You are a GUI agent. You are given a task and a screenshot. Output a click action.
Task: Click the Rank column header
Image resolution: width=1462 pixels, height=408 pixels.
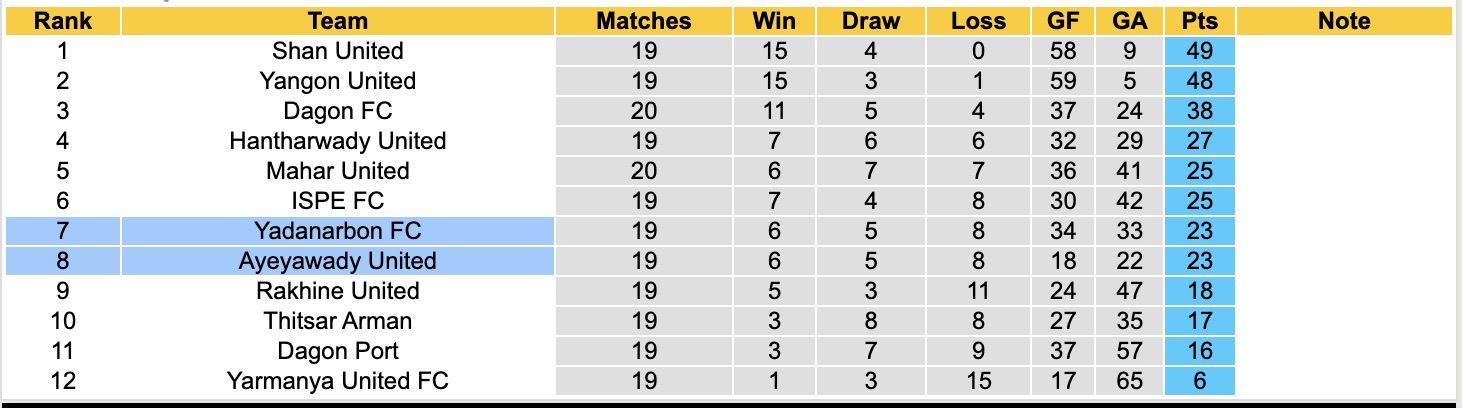pos(63,21)
